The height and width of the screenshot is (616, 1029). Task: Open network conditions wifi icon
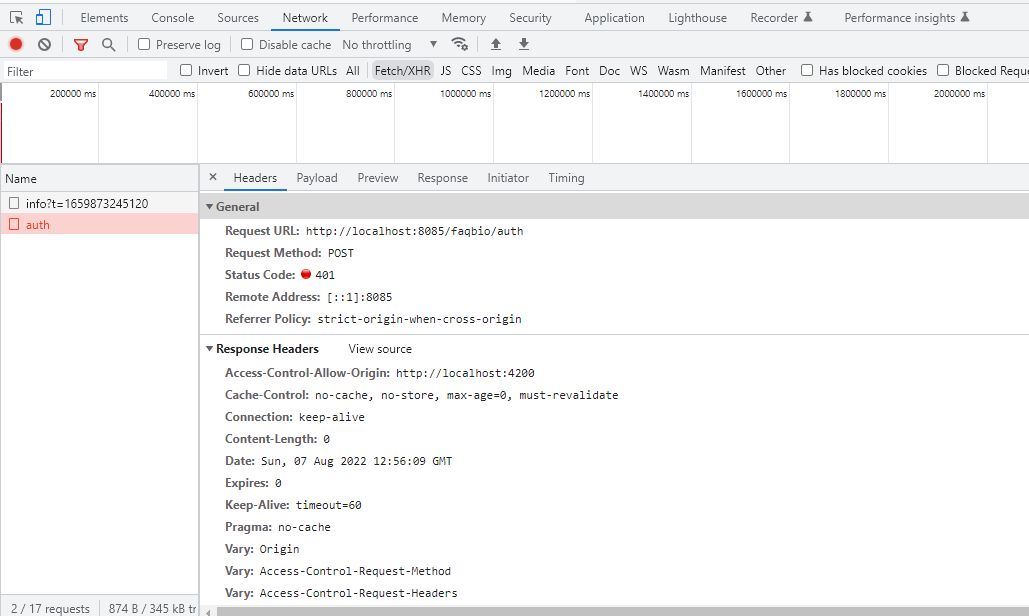[459, 44]
